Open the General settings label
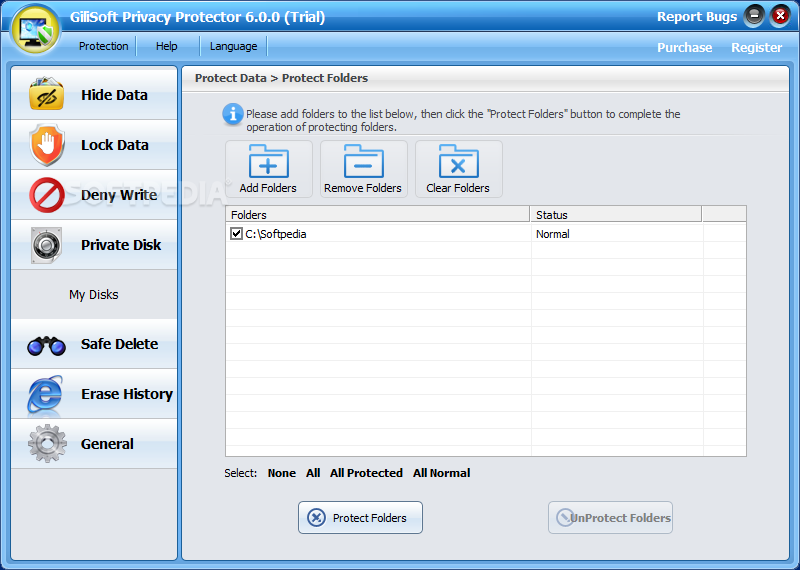The height and width of the screenshot is (570, 800). (x=107, y=444)
